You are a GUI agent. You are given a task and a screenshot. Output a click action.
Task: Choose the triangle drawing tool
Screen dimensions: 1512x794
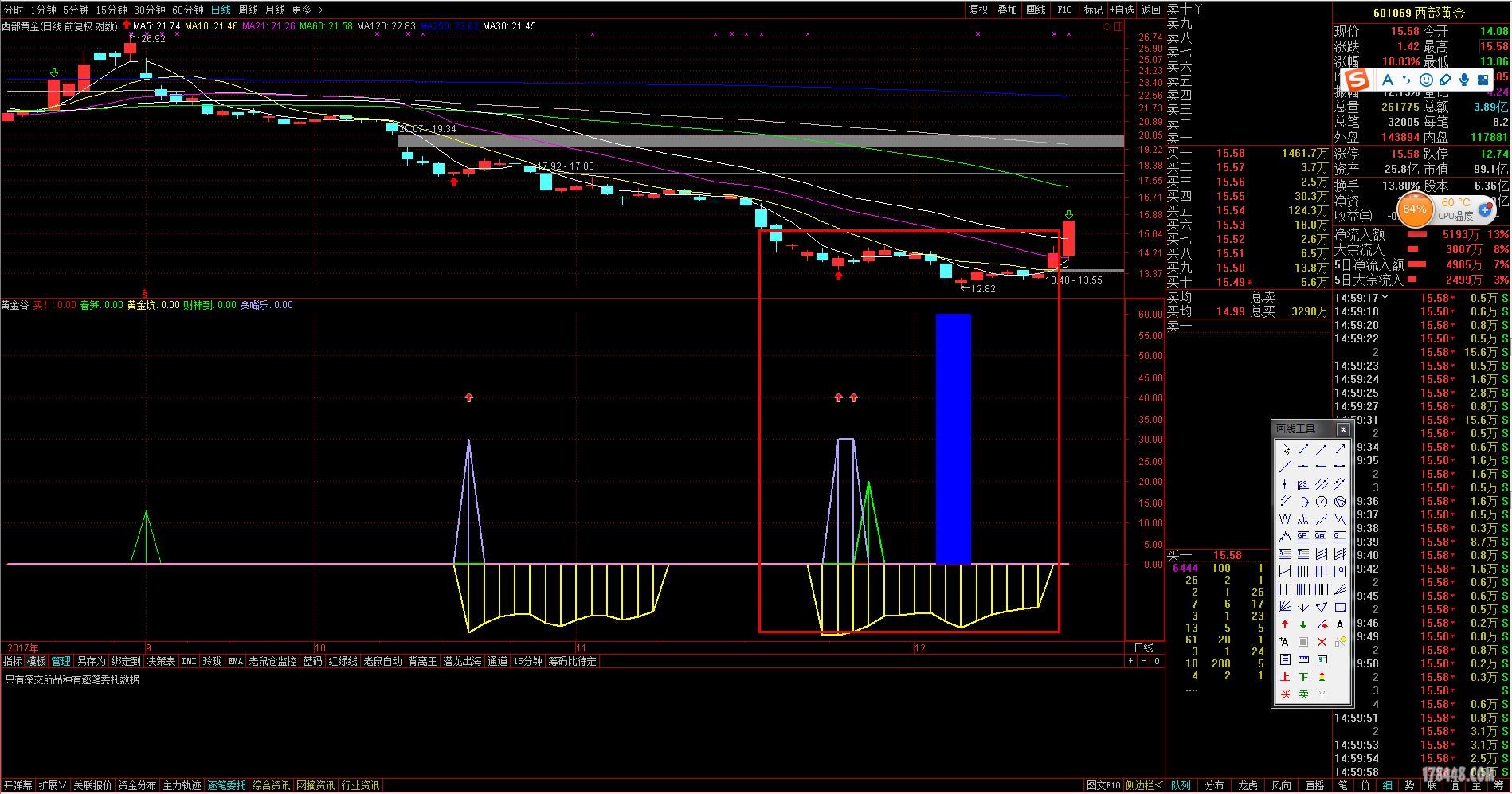tap(1322, 607)
